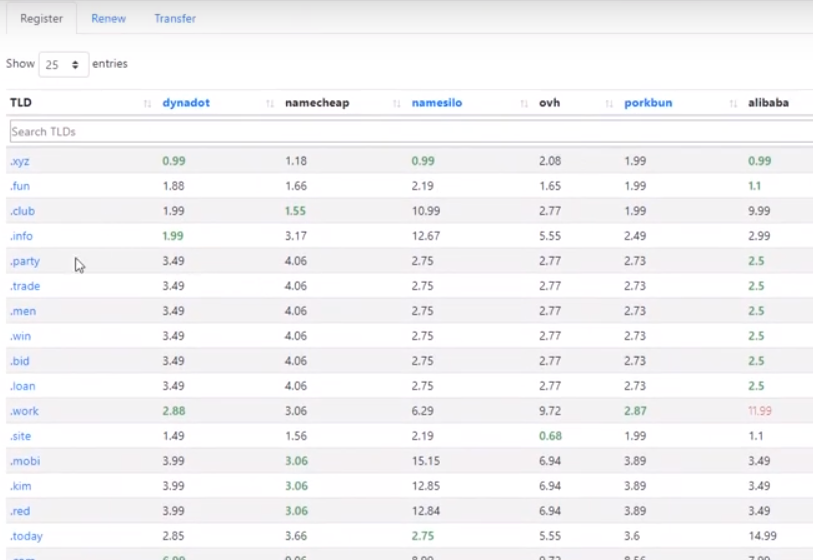
Task: Open the .info TLD link
Action: click(x=21, y=236)
